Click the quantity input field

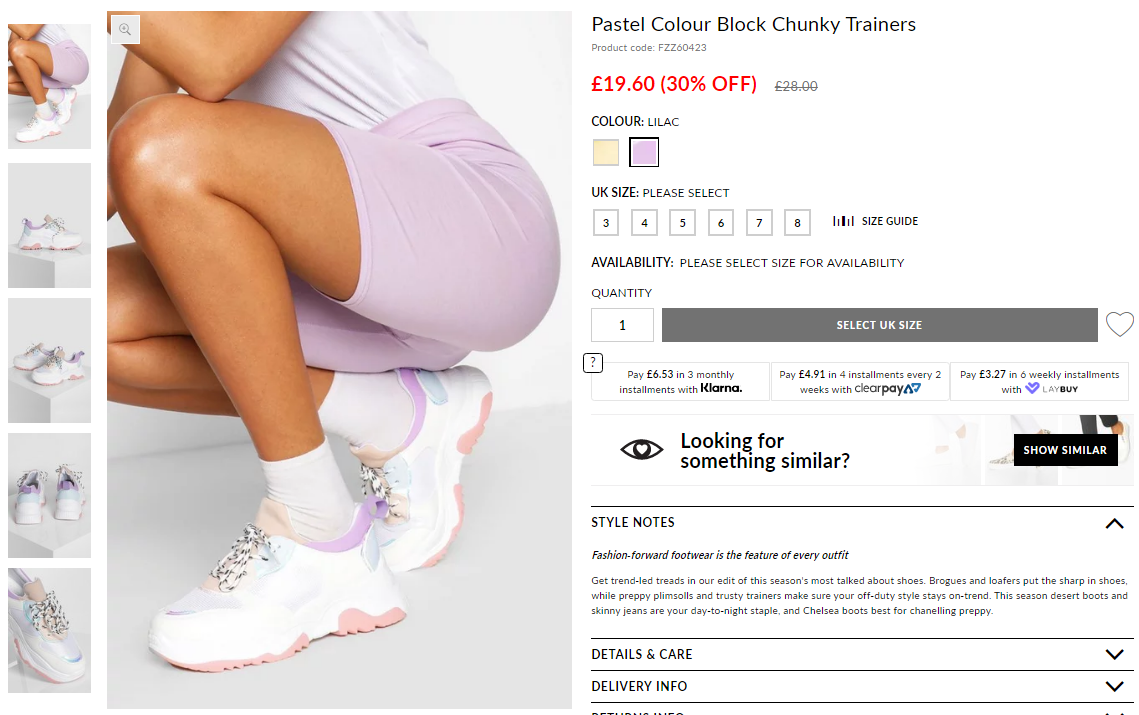(622, 325)
